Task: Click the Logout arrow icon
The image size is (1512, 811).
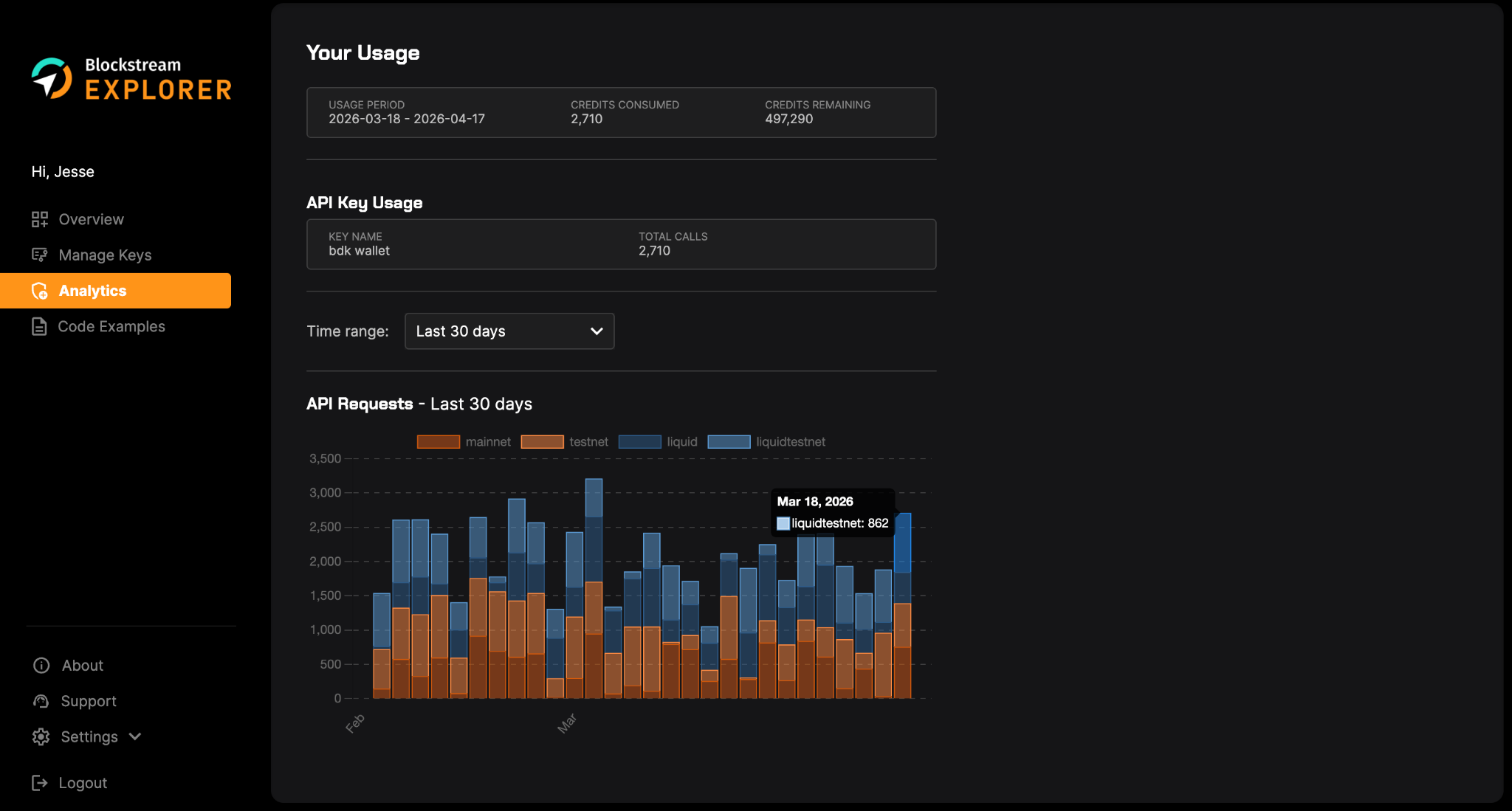Action: click(40, 783)
